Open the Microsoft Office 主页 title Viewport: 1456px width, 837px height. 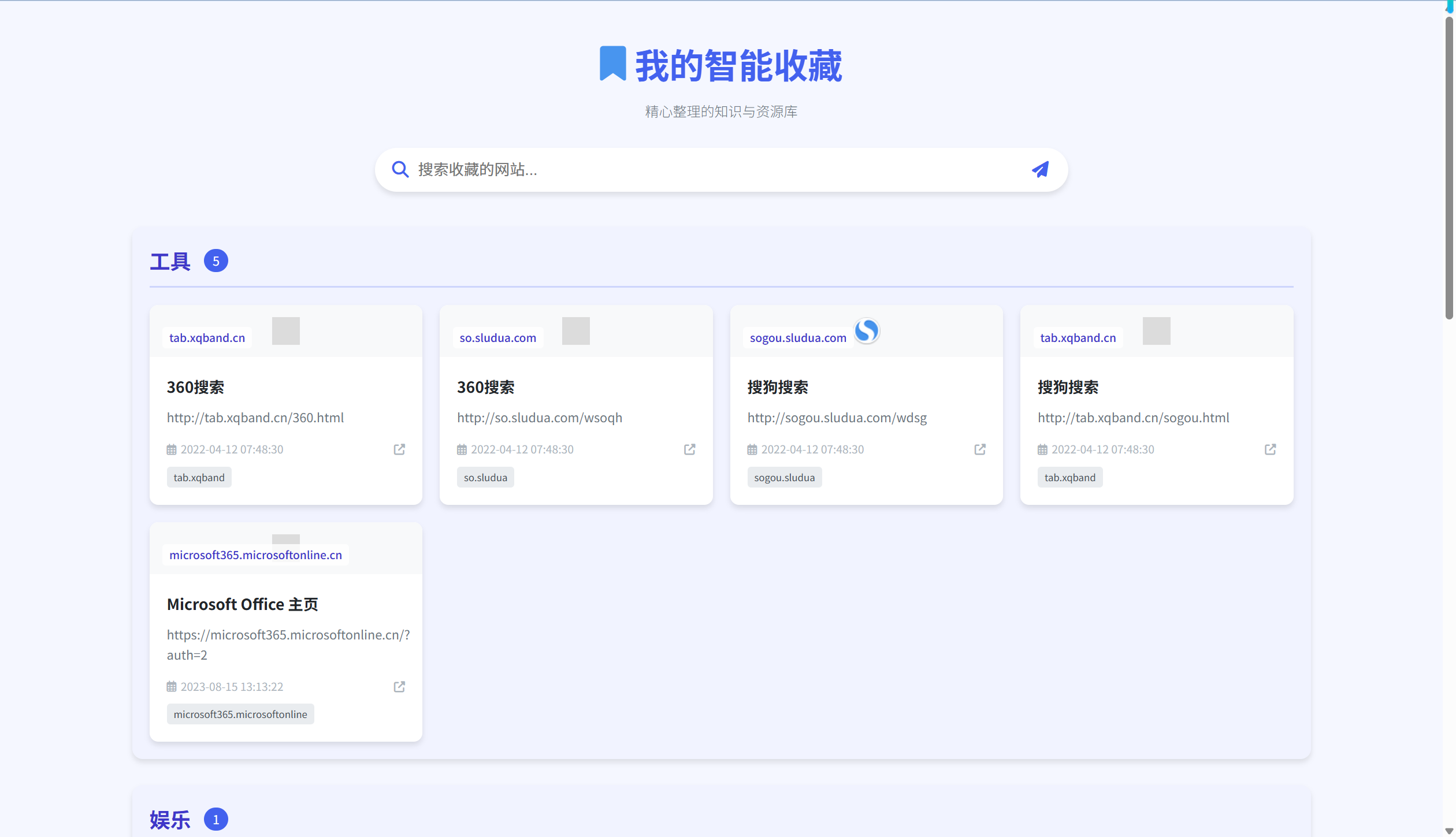[243, 604]
